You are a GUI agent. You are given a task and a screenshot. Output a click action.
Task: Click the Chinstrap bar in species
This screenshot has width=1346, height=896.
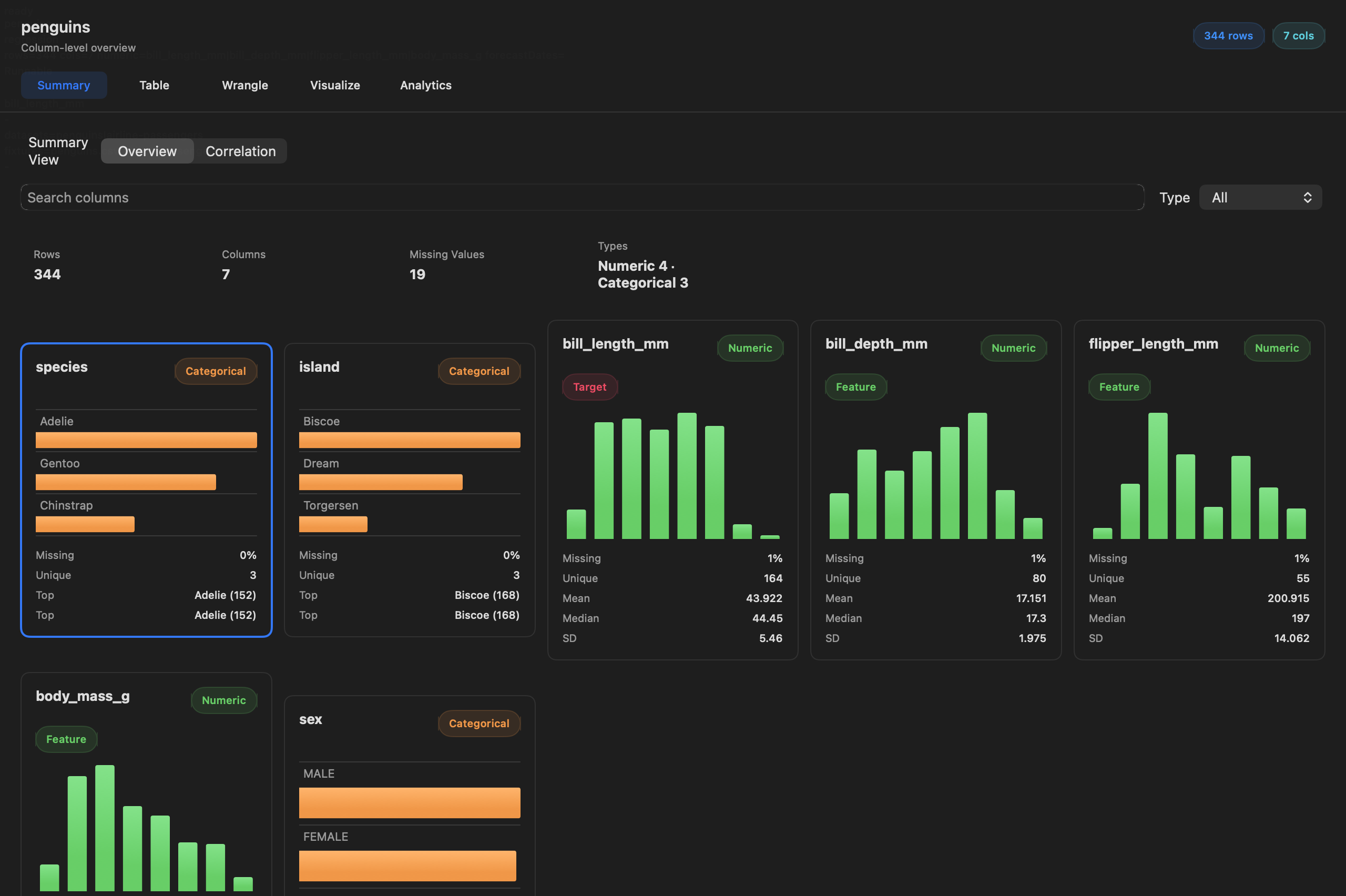85,525
